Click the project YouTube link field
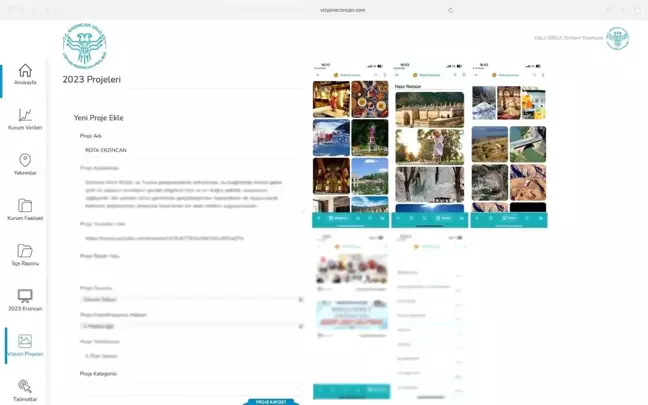Screen dimensions: 648x405 (192, 238)
